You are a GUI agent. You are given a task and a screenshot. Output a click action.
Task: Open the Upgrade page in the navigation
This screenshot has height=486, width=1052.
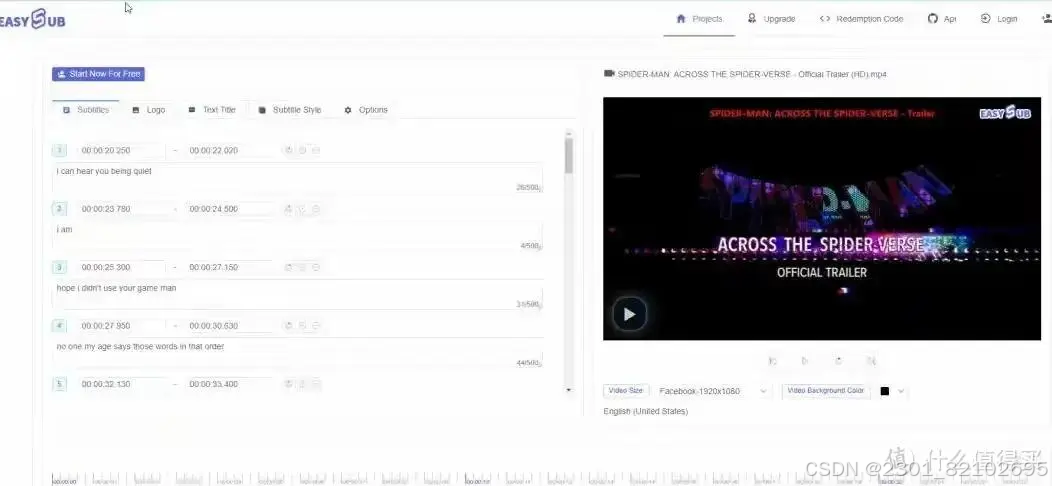[772, 19]
